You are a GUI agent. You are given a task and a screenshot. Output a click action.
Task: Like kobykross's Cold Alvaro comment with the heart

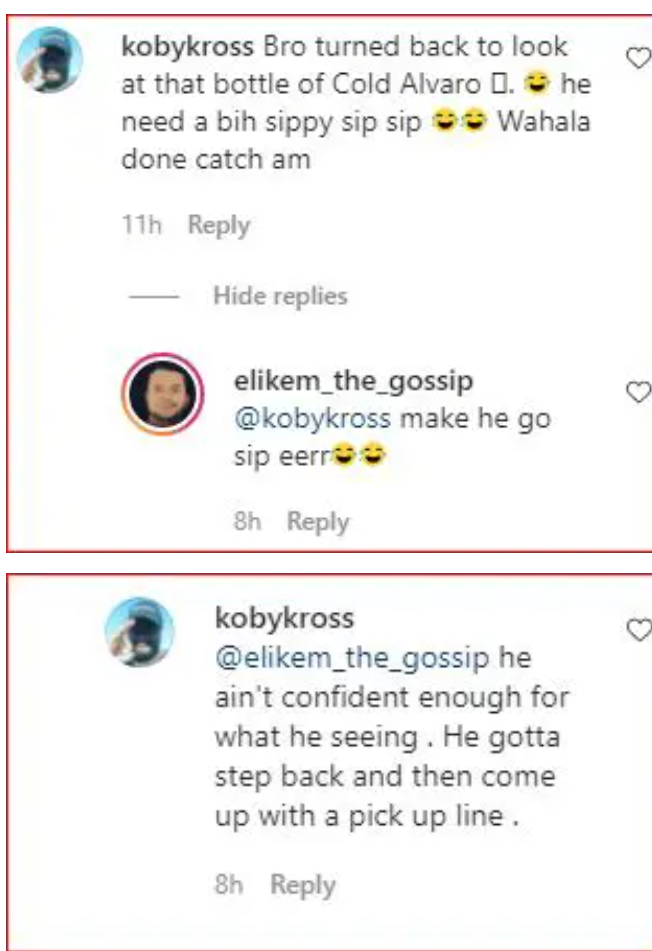(639, 58)
